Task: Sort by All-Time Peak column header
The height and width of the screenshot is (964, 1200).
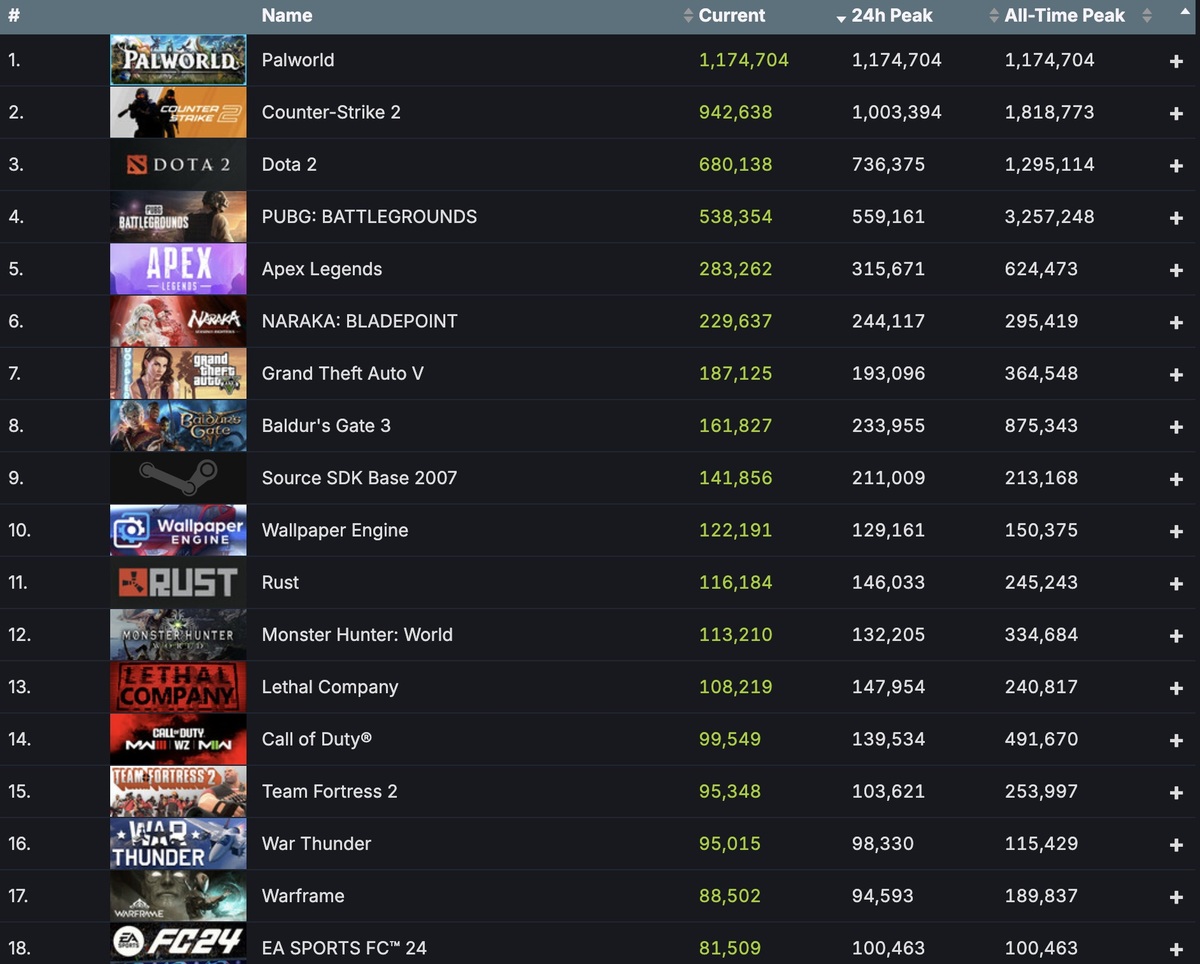Action: pos(1064,16)
